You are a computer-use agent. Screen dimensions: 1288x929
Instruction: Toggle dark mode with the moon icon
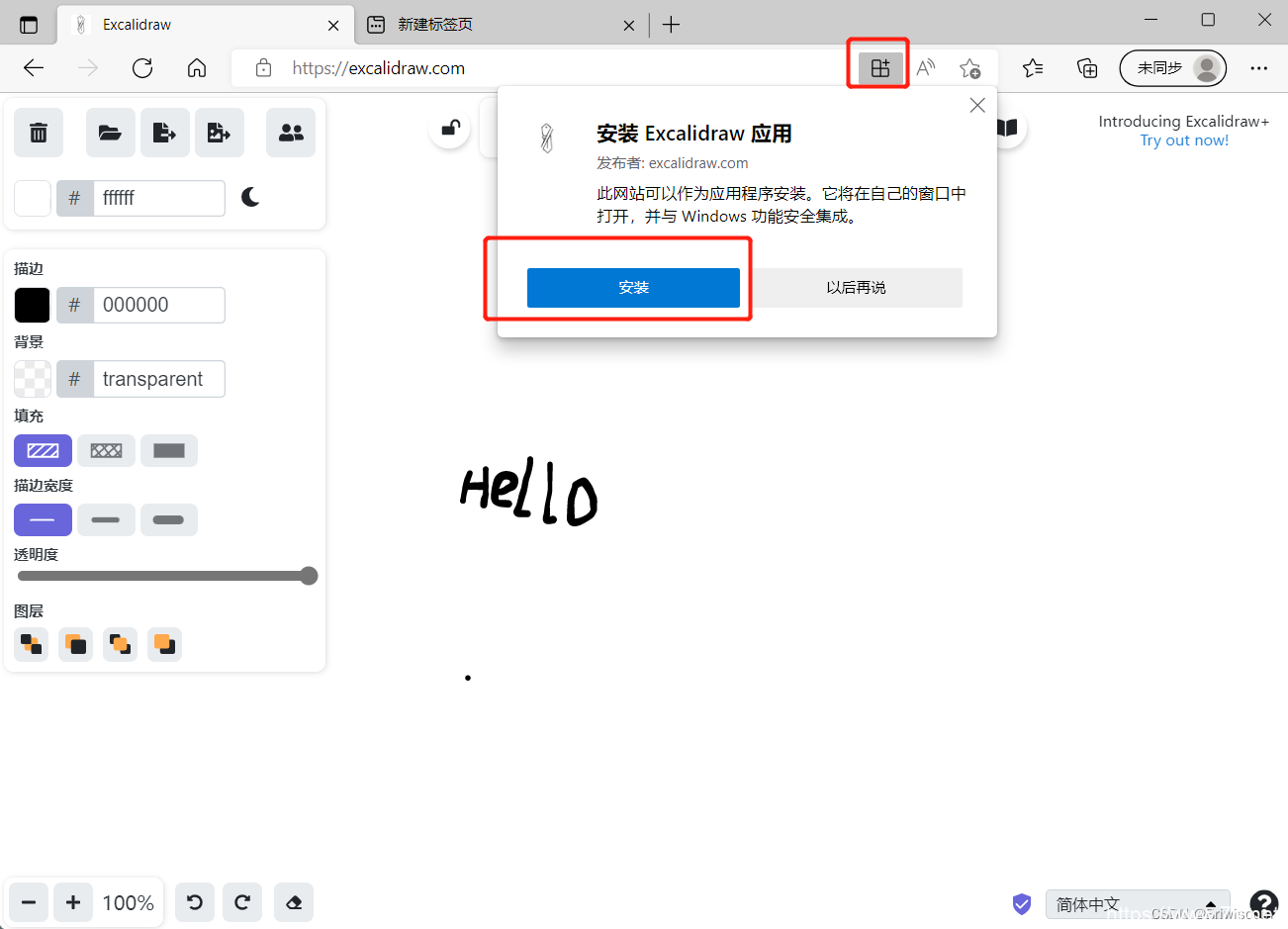[250, 198]
